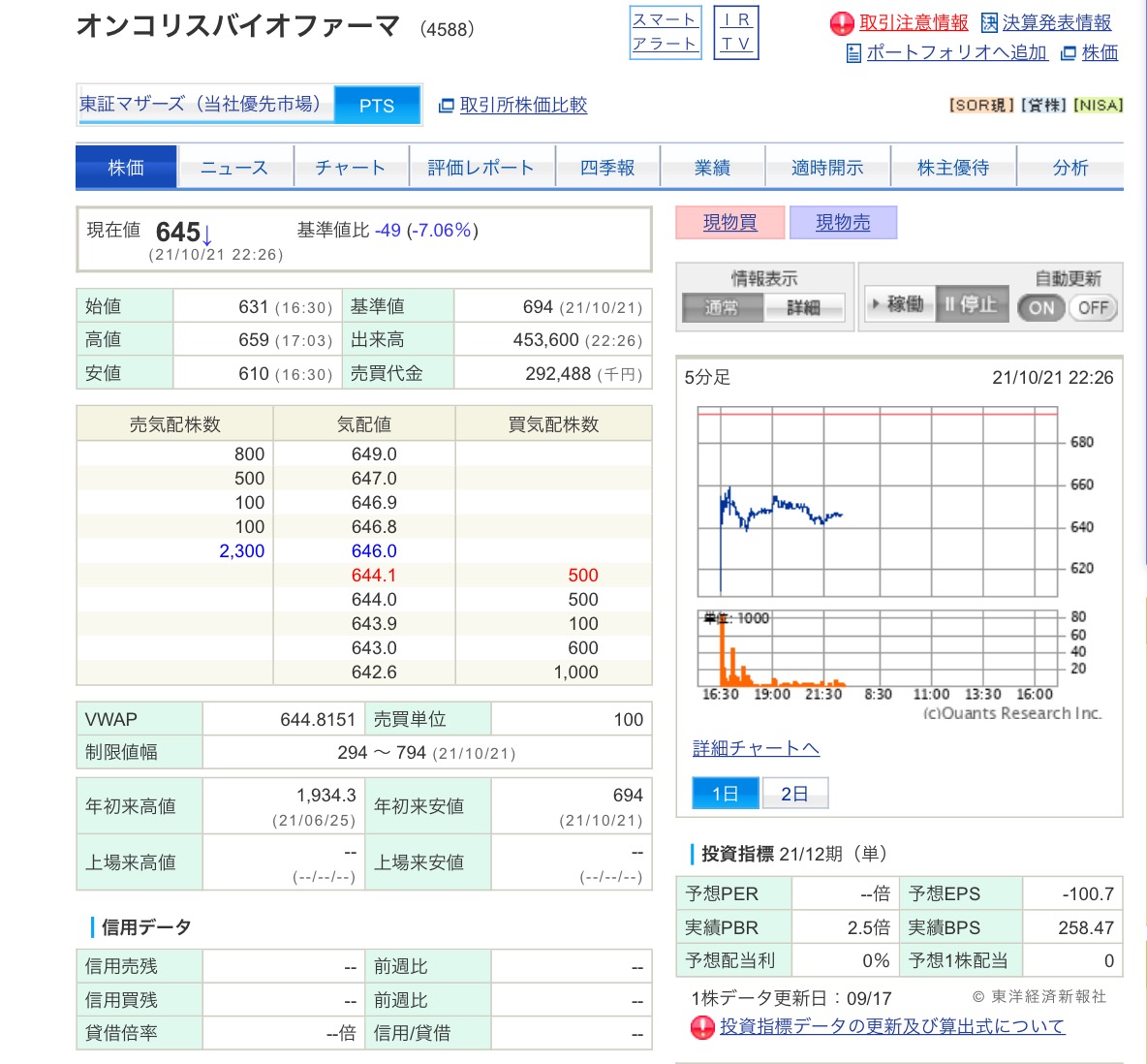Click ポートフォリオへ追加 link
The image size is (1147, 1064).
tap(957, 52)
